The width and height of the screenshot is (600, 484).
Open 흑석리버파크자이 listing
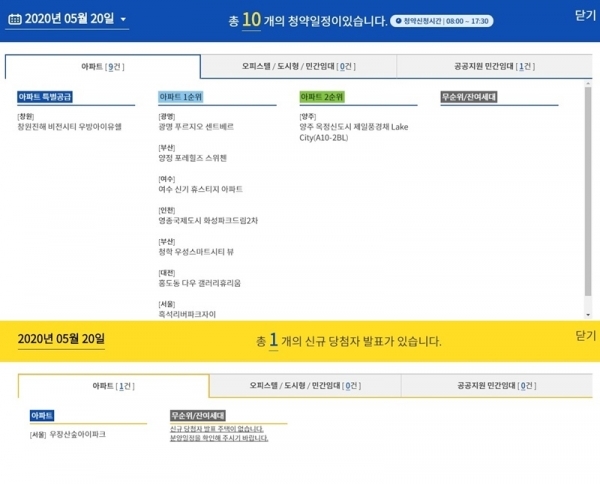tap(187, 315)
